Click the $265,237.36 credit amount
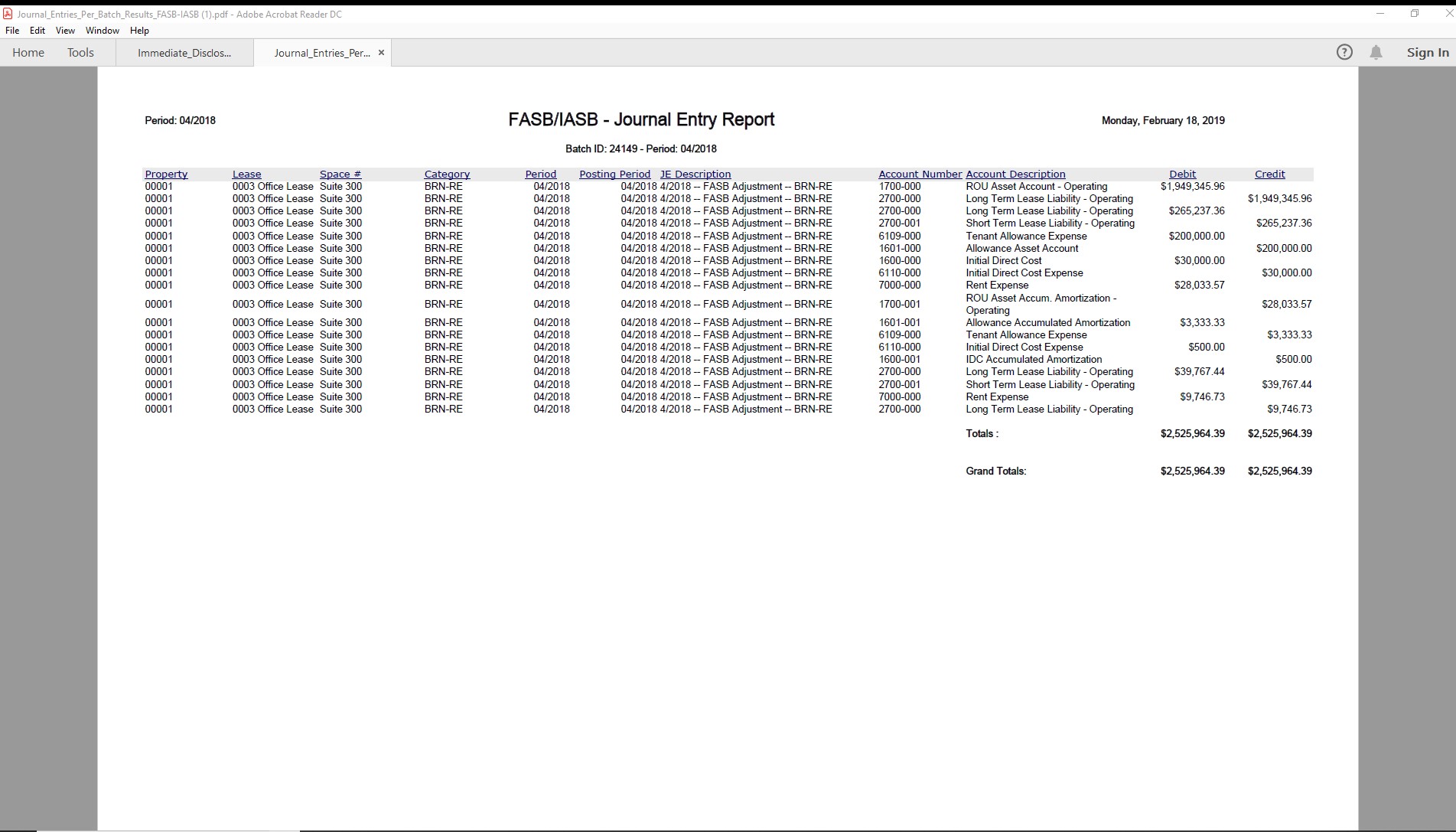This screenshot has width=1456, height=832. point(1284,223)
